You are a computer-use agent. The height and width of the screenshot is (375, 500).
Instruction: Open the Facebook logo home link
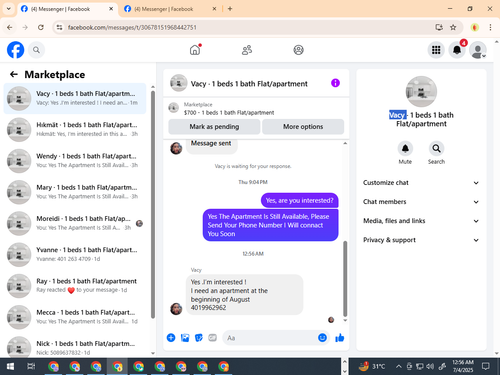tap(15, 50)
